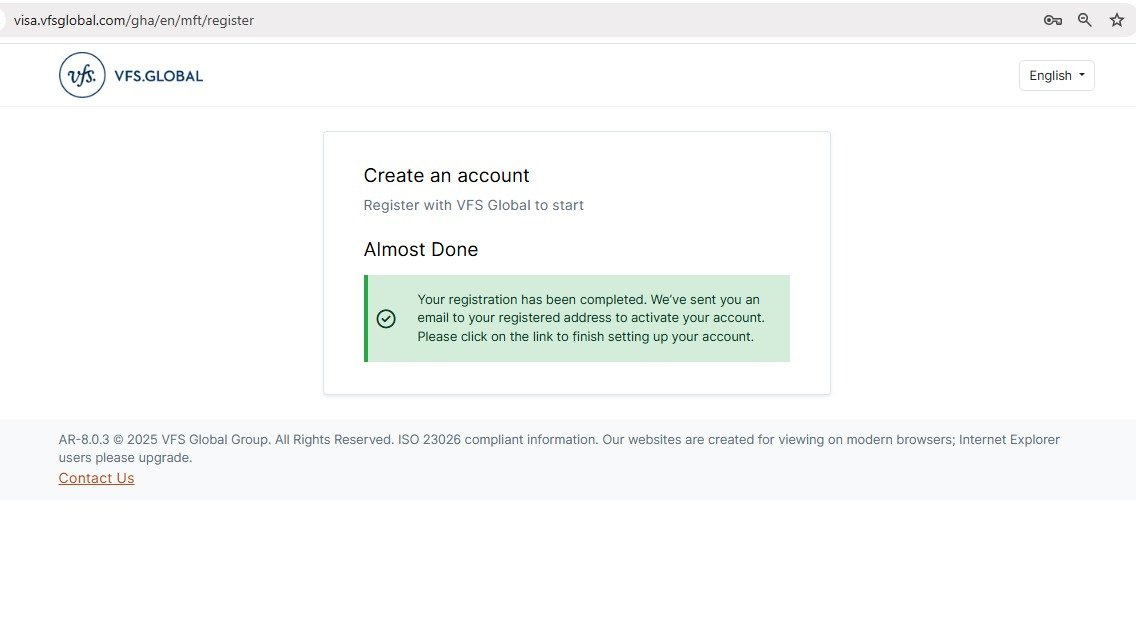The image size is (1136, 636).
Task: Click the circular VFS logo icon
Action: (82, 74)
